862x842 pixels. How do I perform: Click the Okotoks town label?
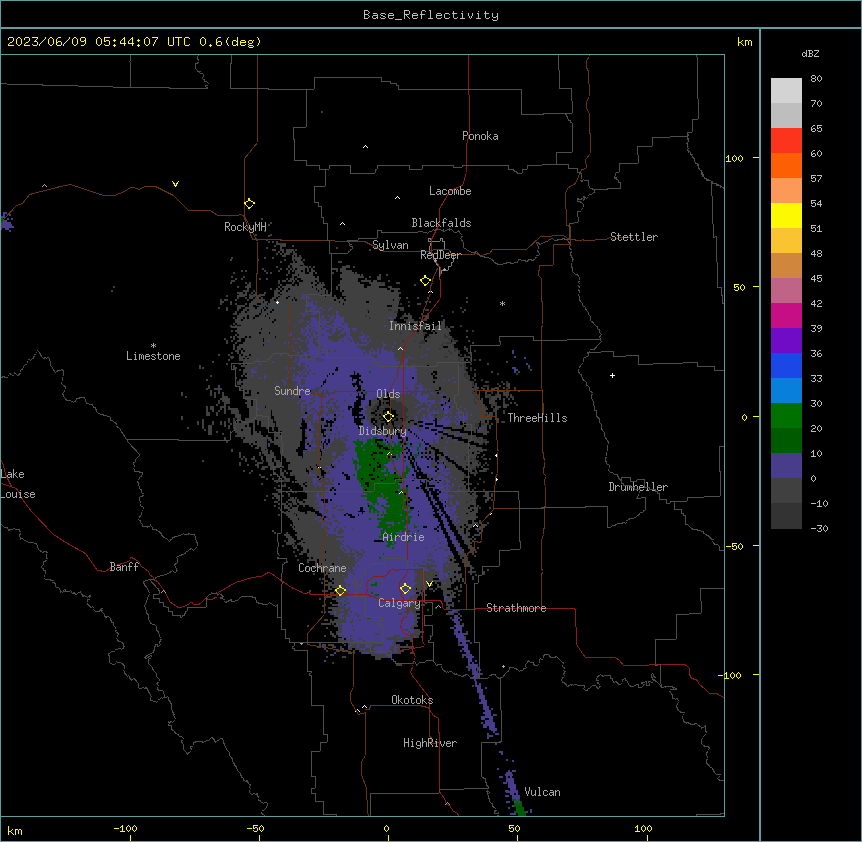click(412, 700)
